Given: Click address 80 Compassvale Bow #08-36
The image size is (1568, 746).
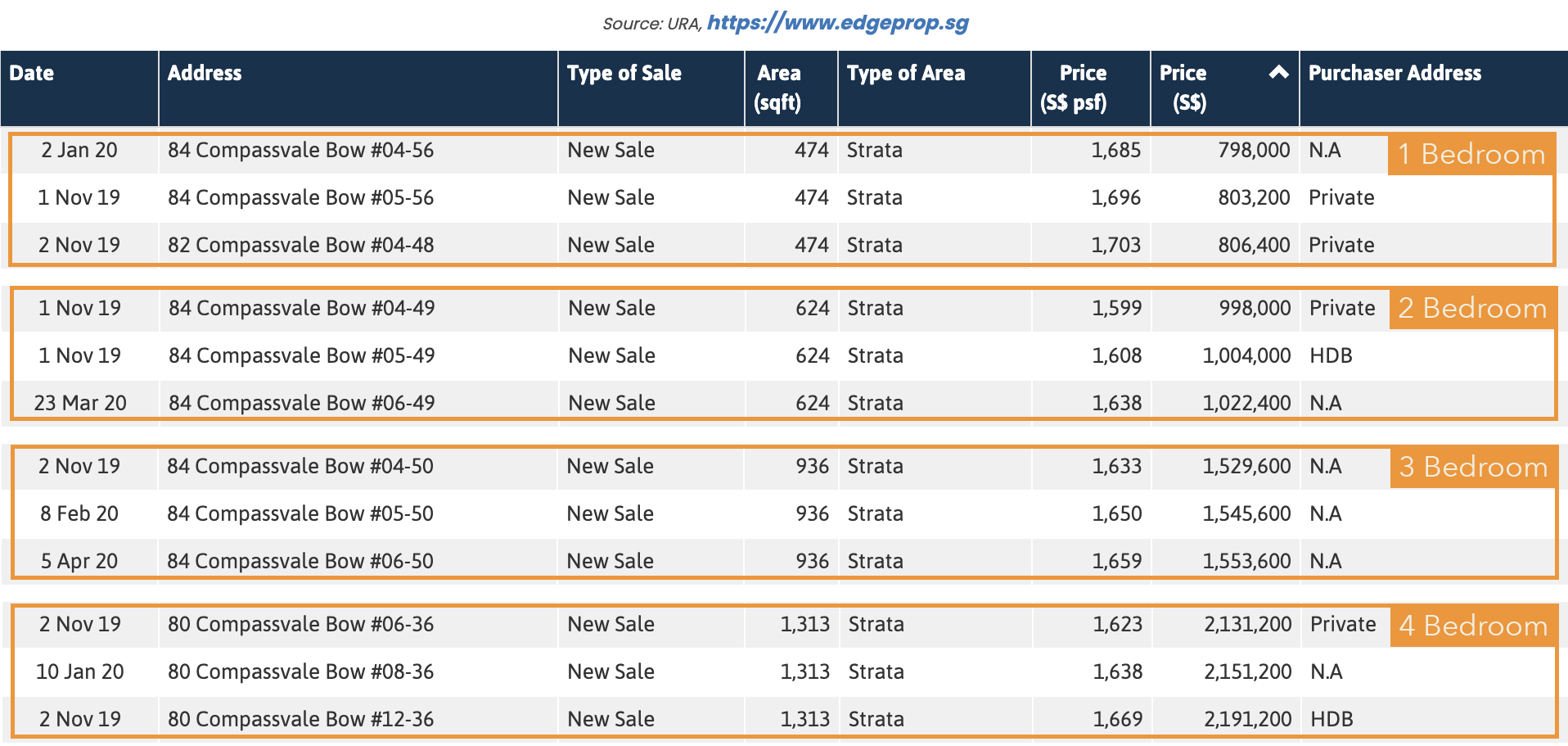Looking at the screenshot, I should tap(300, 672).
